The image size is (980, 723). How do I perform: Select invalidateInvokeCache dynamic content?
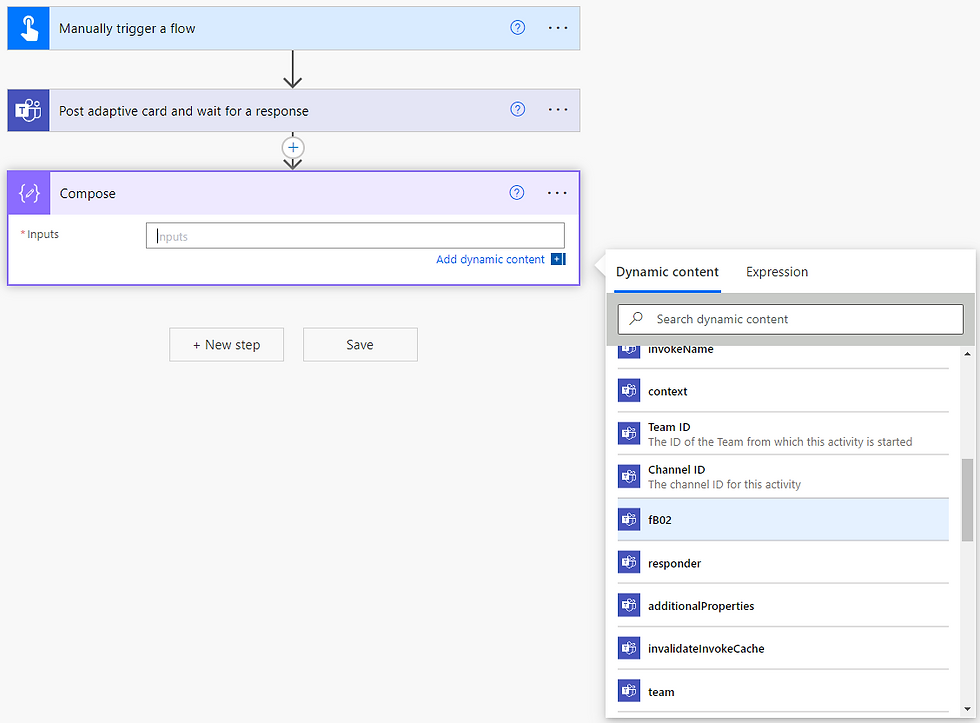pyautogui.click(x=783, y=648)
